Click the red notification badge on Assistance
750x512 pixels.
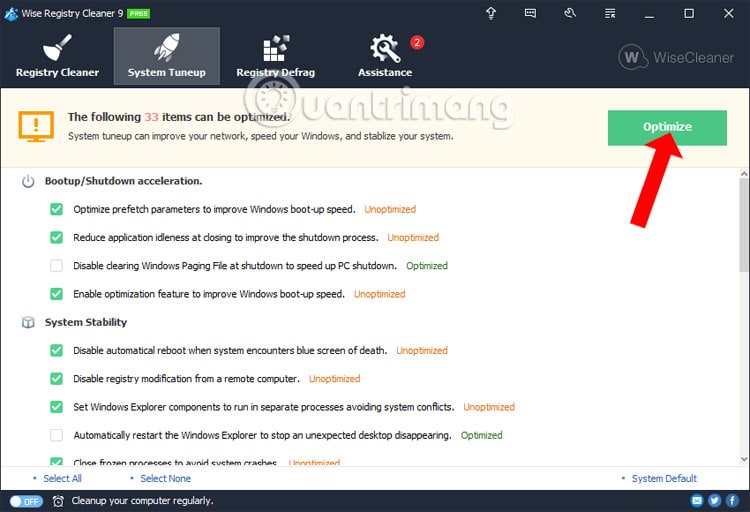click(x=417, y=43)
